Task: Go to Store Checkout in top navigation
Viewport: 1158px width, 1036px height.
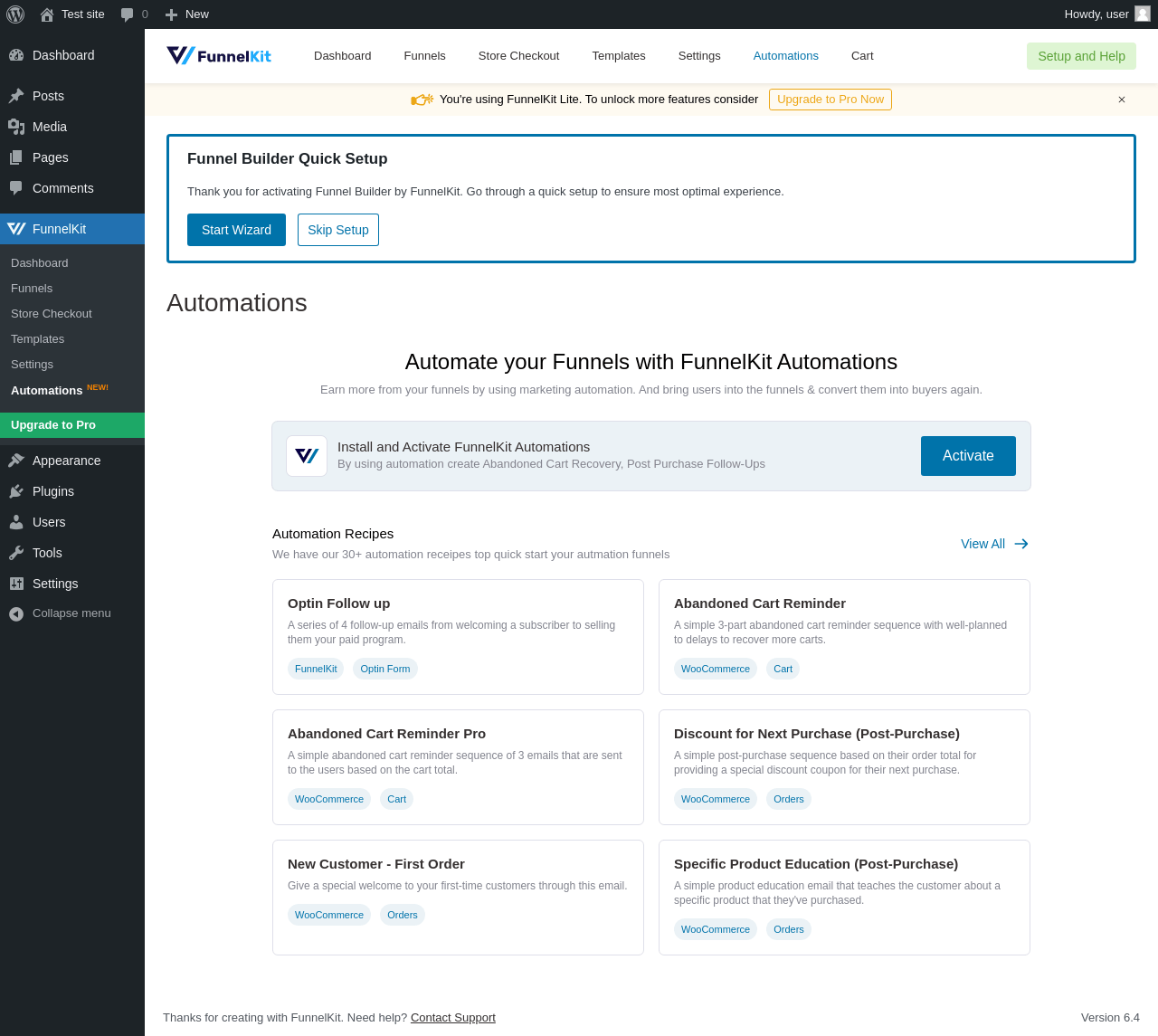Action: [519, 56]
